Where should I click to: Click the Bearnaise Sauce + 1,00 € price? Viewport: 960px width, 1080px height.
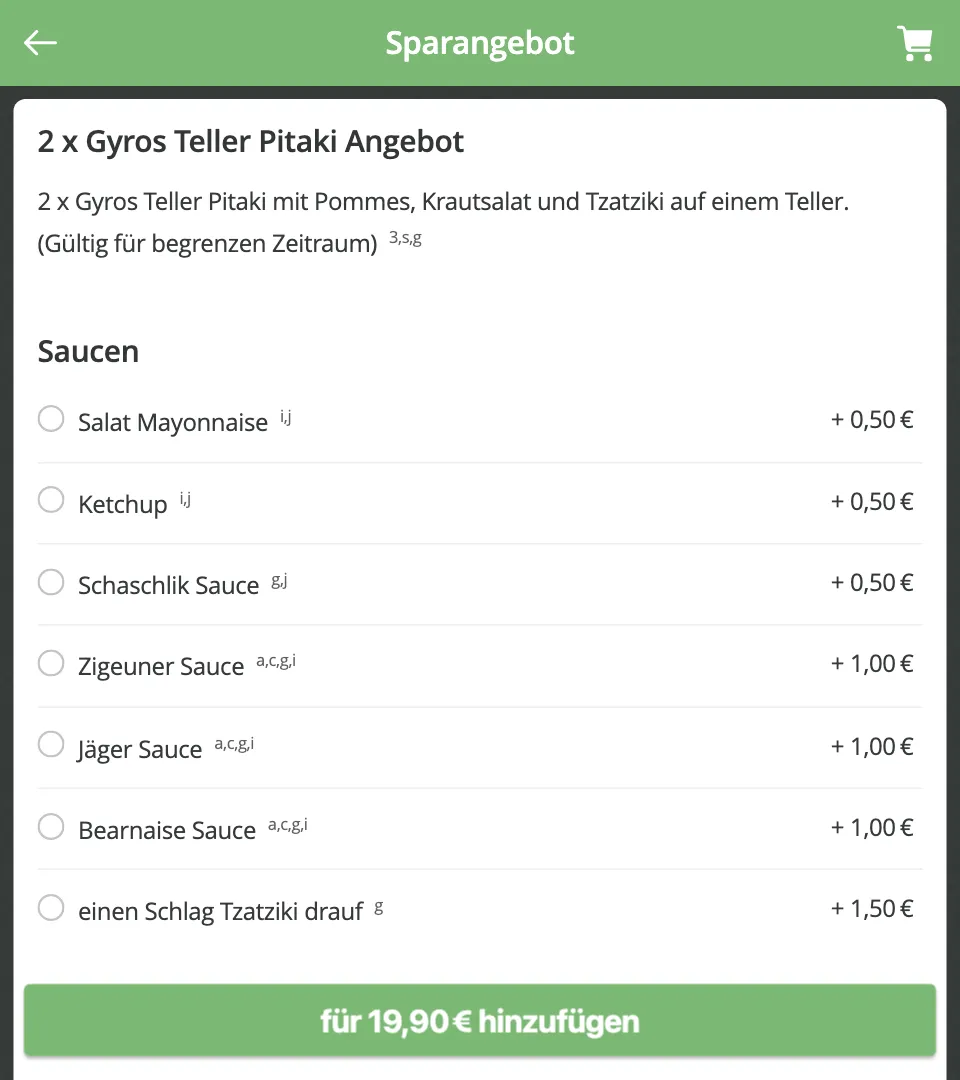click(x=872, y=827)
